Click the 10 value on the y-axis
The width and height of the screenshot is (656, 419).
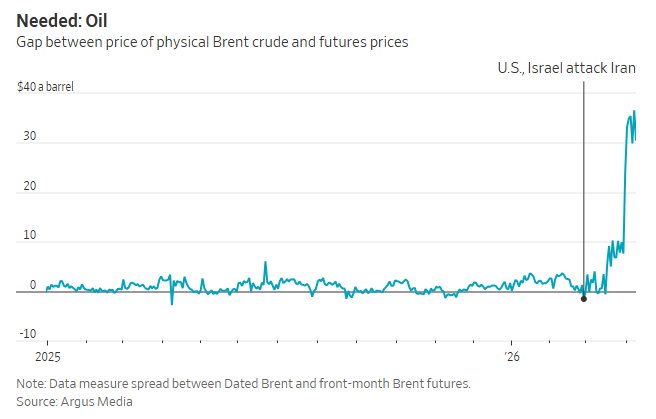[x=30, y=236]
